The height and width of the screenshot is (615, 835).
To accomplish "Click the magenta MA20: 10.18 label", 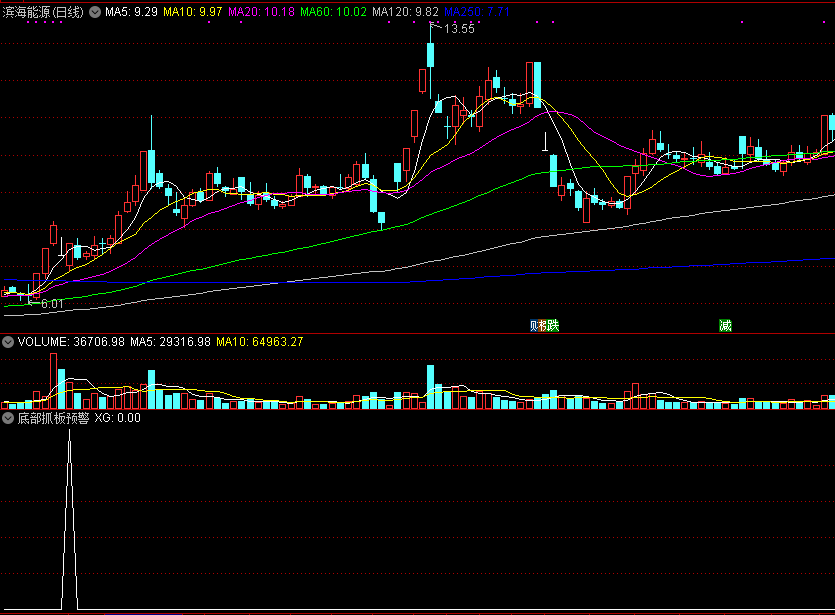I will pyautogui.click(x=261, y=12).
